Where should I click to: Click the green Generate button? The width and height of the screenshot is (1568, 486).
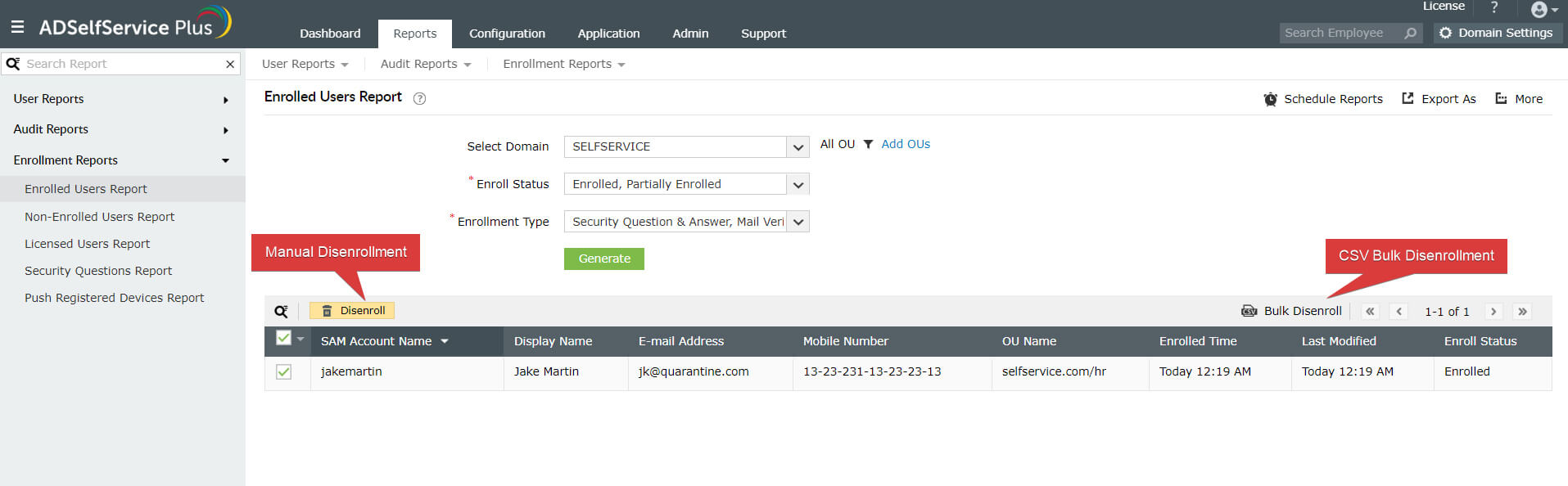604,259
